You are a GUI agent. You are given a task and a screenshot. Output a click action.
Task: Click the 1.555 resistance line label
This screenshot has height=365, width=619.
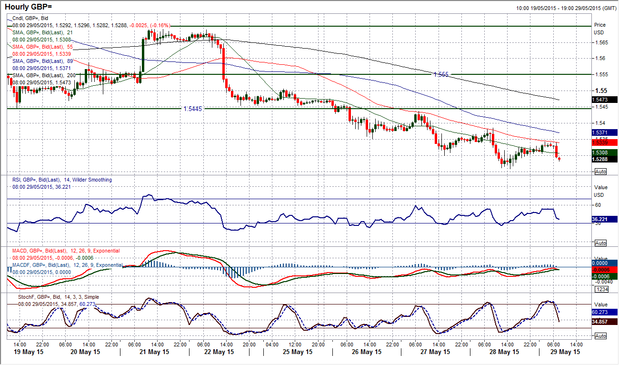coord(441,74)
